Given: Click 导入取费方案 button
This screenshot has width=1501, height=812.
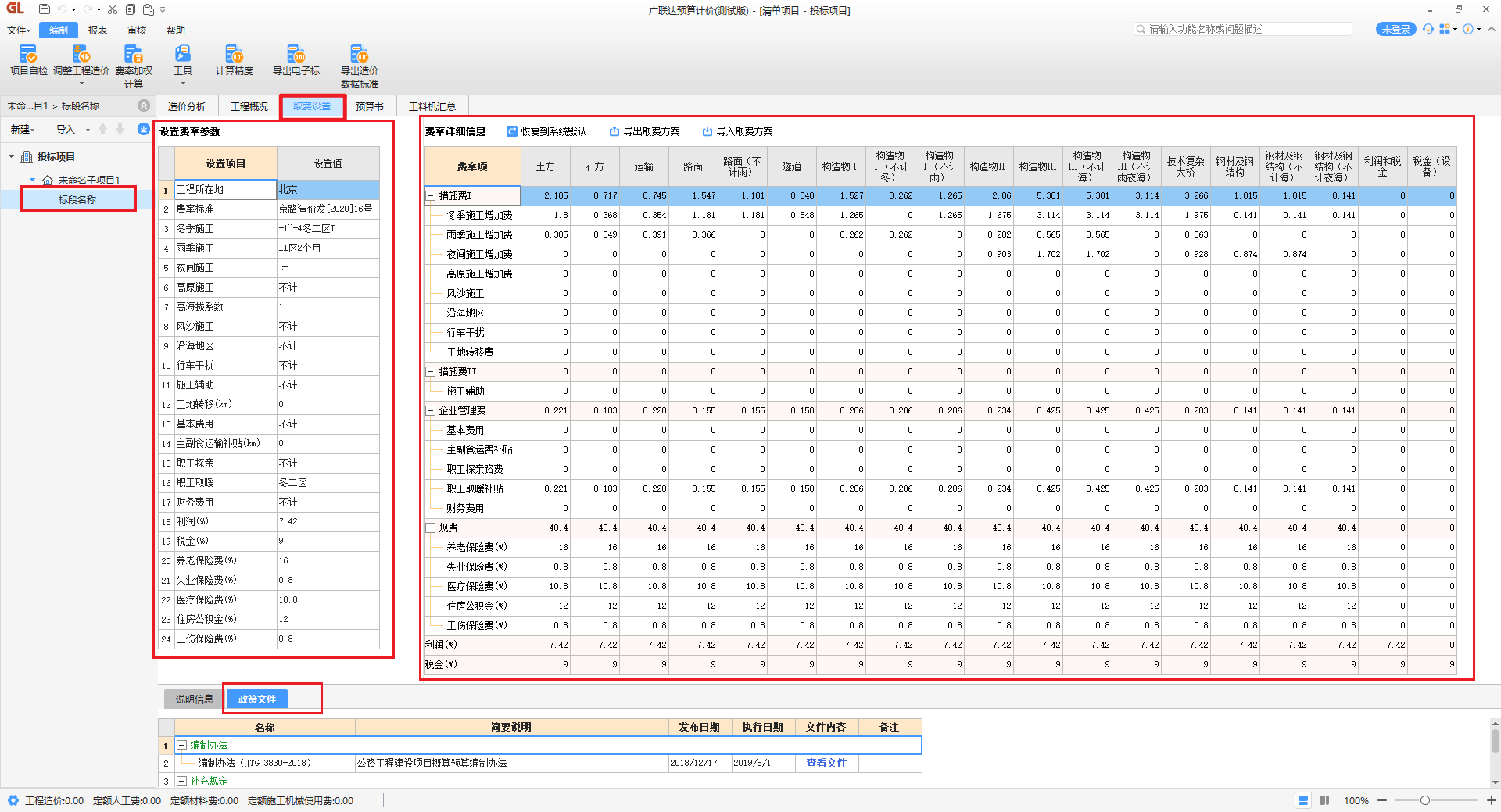Looking at the screenshot, I should coord(738,131).
